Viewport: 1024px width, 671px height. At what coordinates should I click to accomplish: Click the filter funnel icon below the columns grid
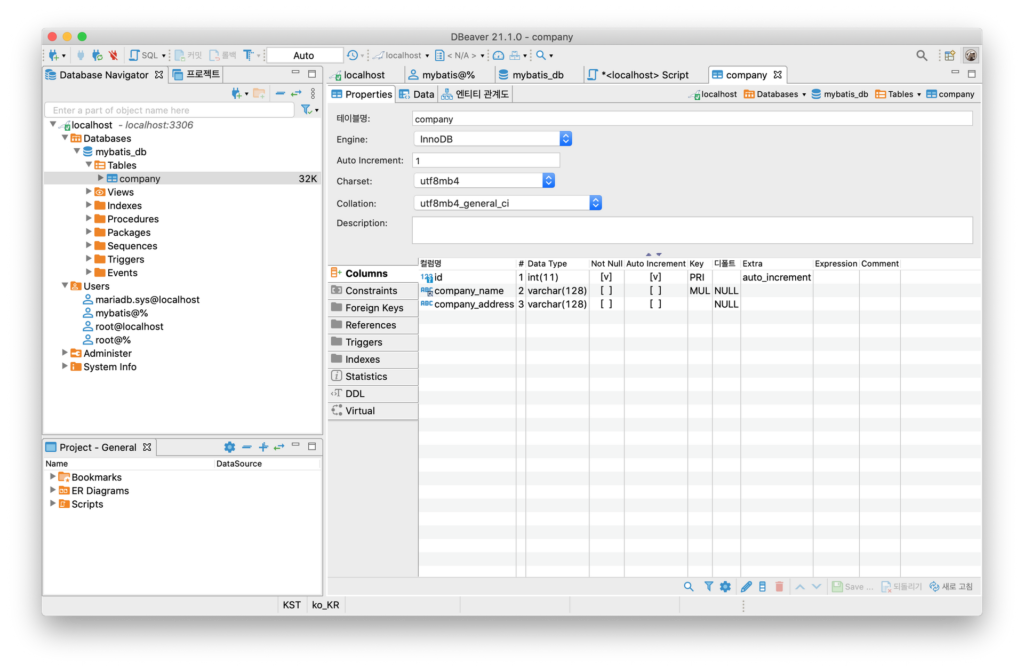point(708,587)
